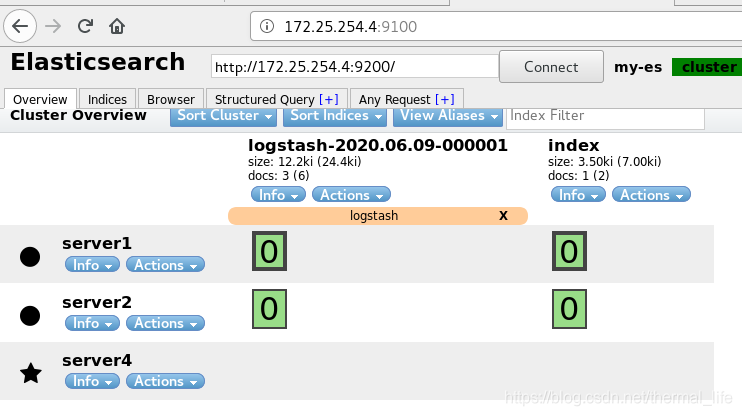Screen dimensions: 742x416
Task: Click the size: 3.50ki (7.00ki) text
Action: (604, 162)
